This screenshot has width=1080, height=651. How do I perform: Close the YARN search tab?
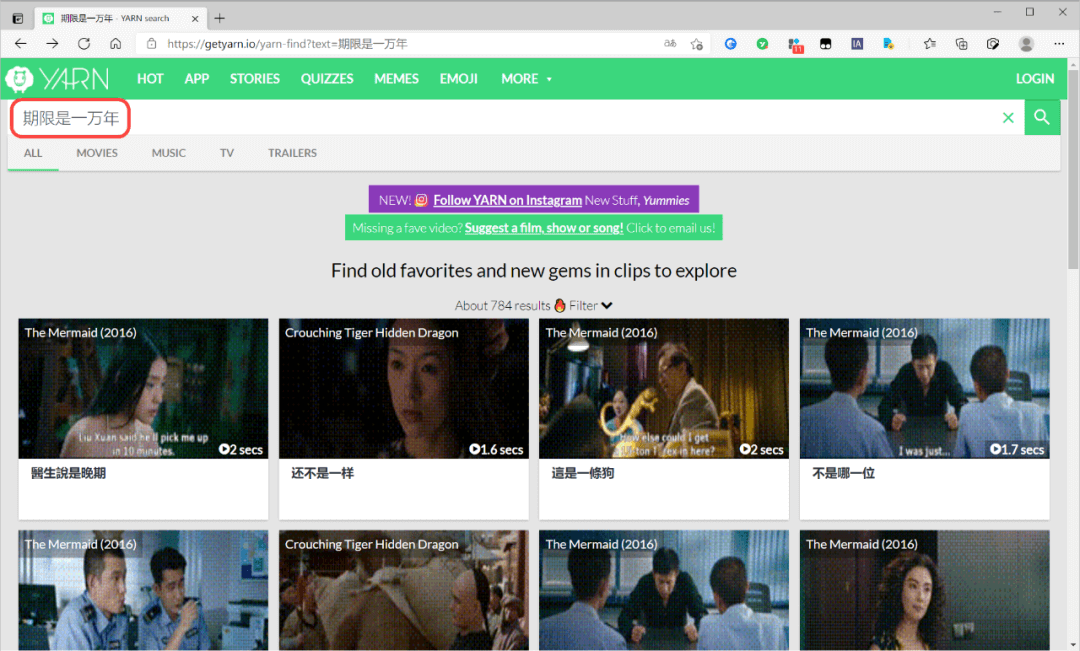click(195, 19)
